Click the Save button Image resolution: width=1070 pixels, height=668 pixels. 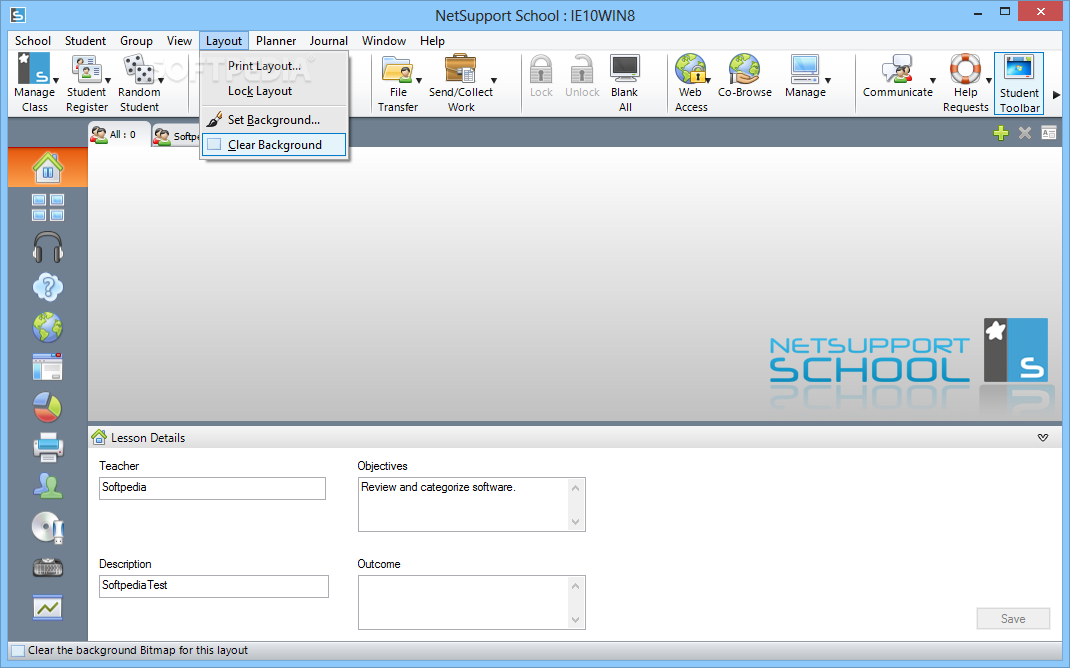tap(1013, 618)
